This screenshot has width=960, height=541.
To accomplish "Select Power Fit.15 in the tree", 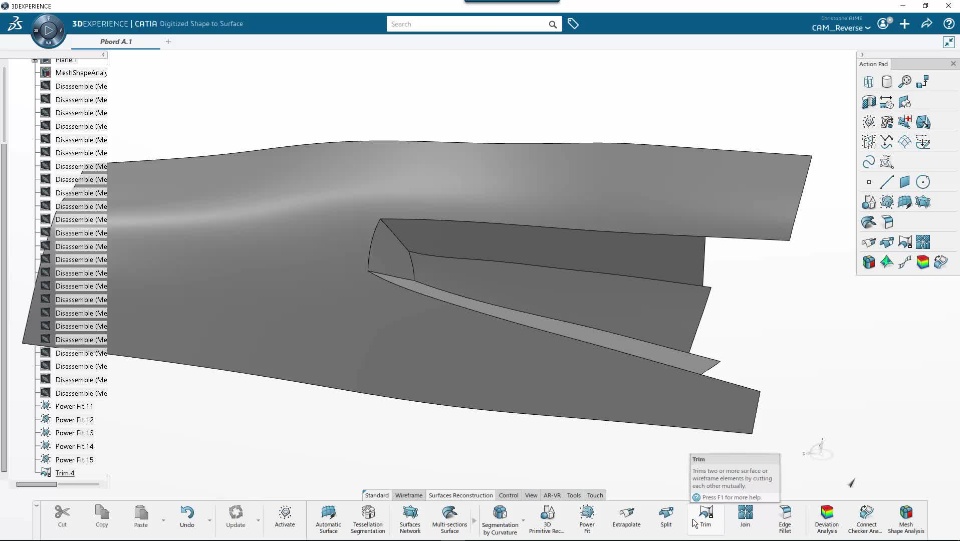I will (74, 460).
